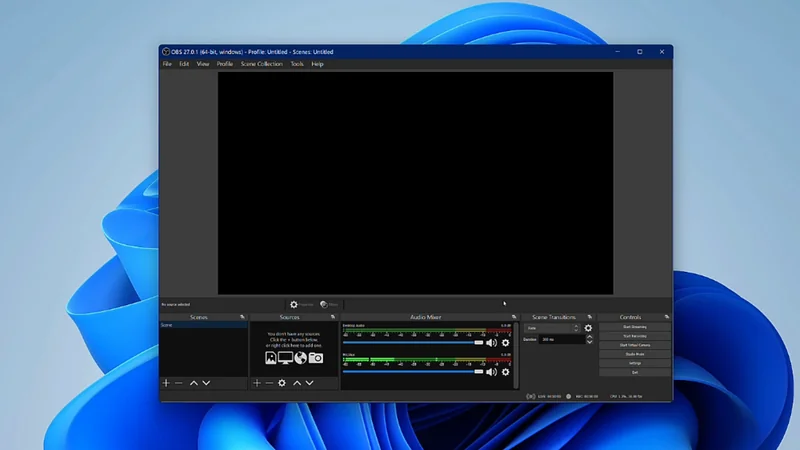Add a source with Sources plus icon
This screenshot has height=450, width=800.
click(257, 383)
